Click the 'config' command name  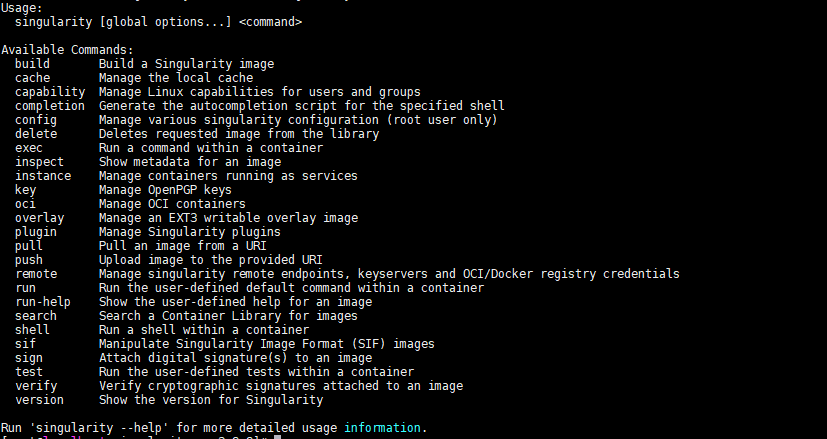point(36,120)
